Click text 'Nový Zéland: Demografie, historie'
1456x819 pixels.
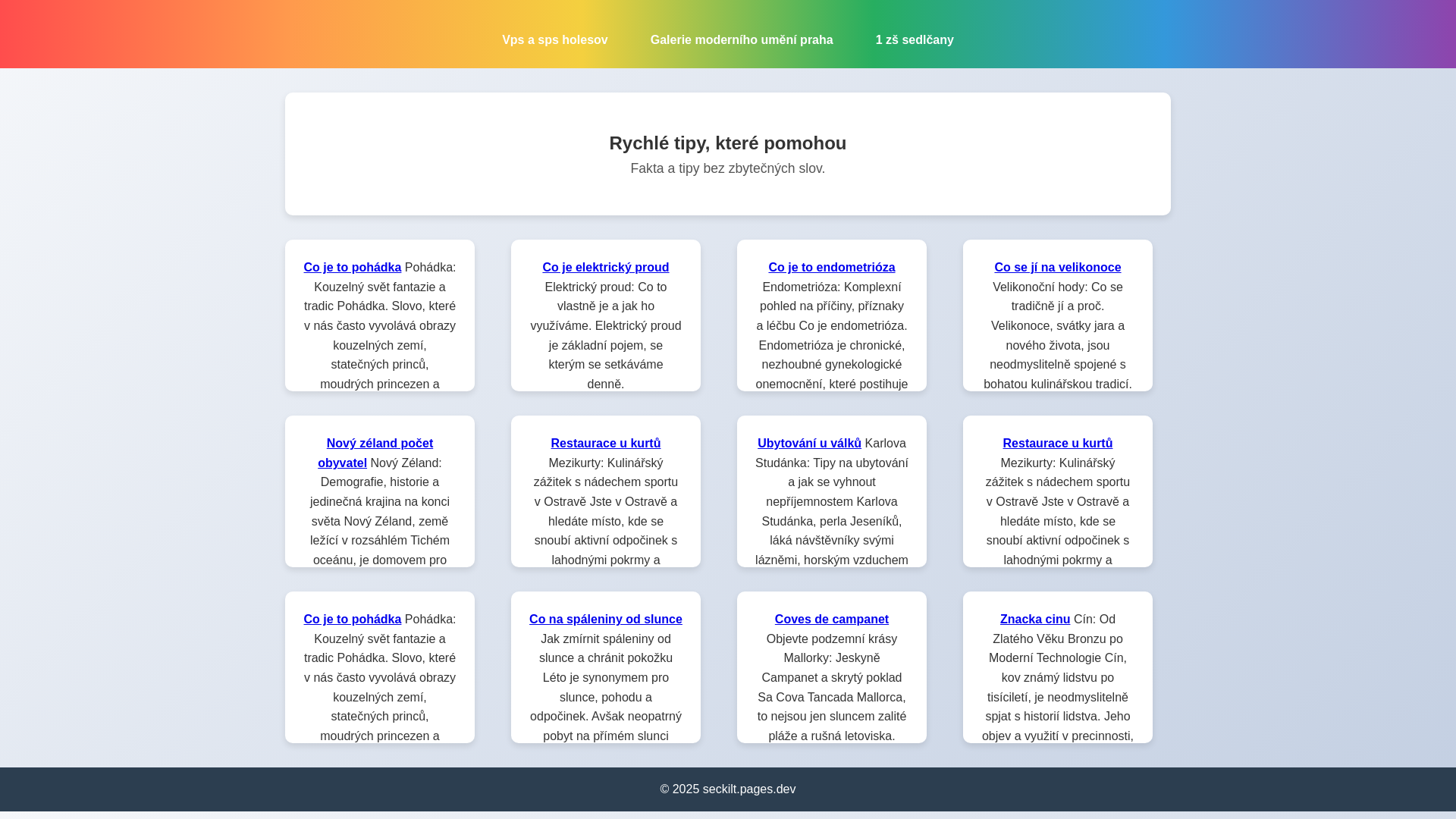(x=380, y=472)
